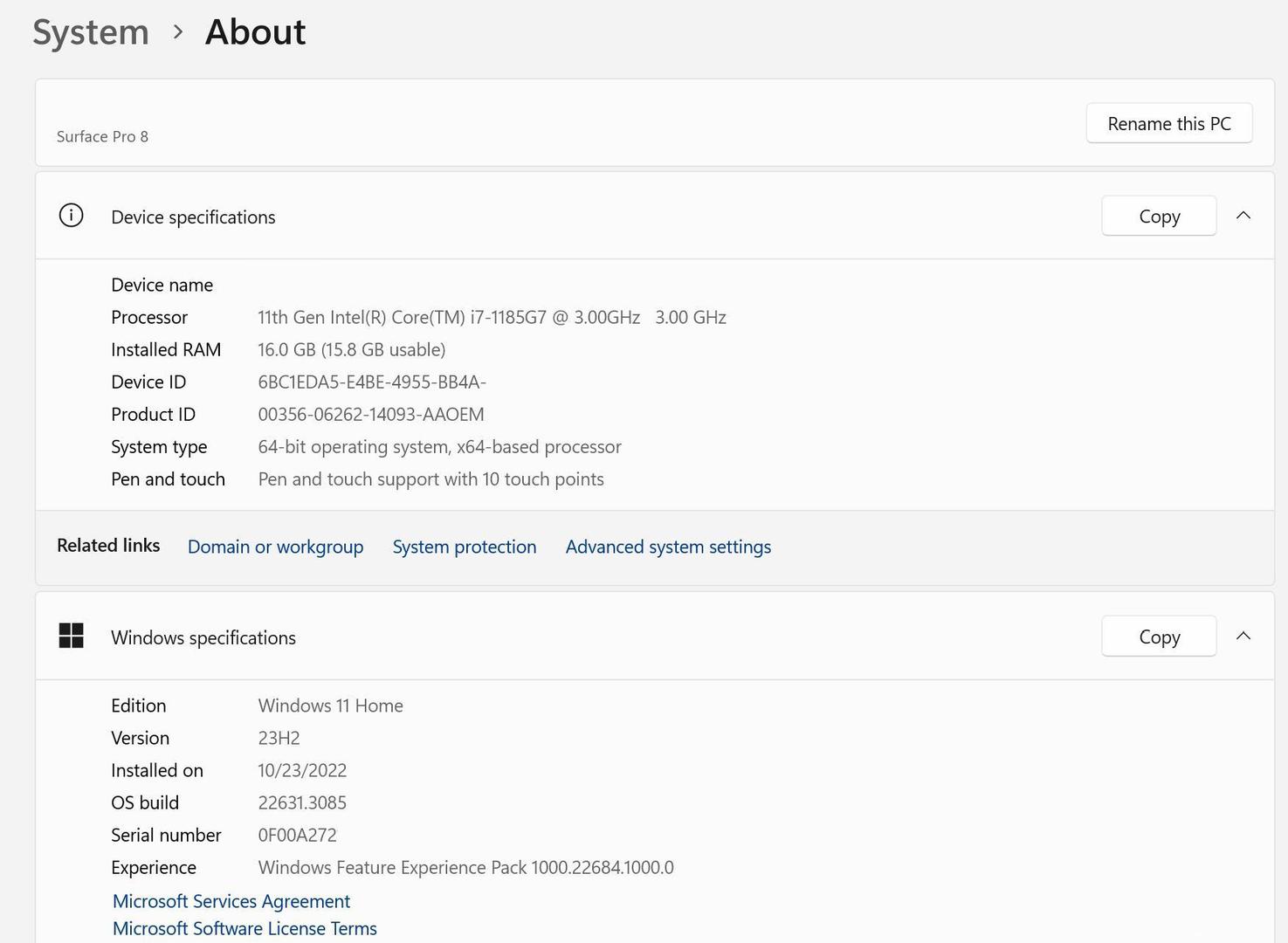Open the Microsoft Services Agreement

tap(231, 901)
